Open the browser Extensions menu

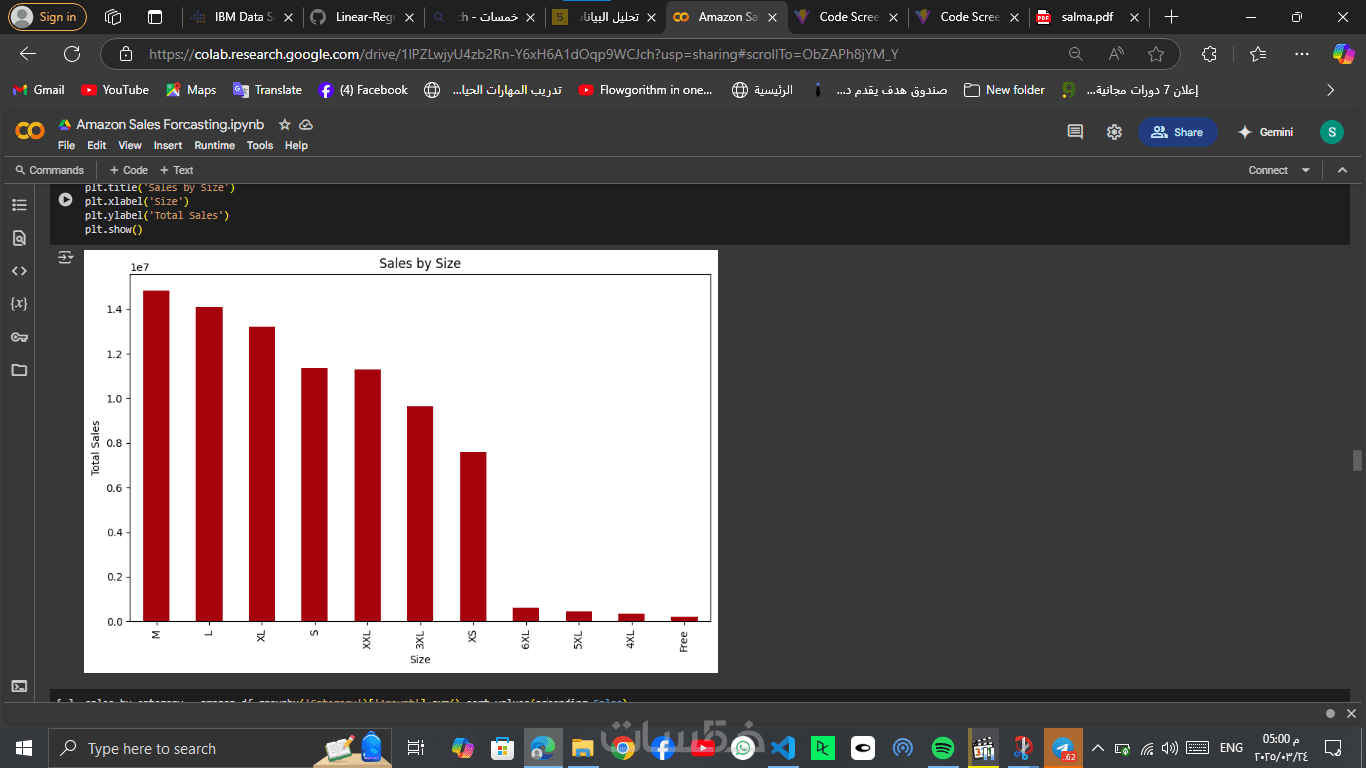1209,54
